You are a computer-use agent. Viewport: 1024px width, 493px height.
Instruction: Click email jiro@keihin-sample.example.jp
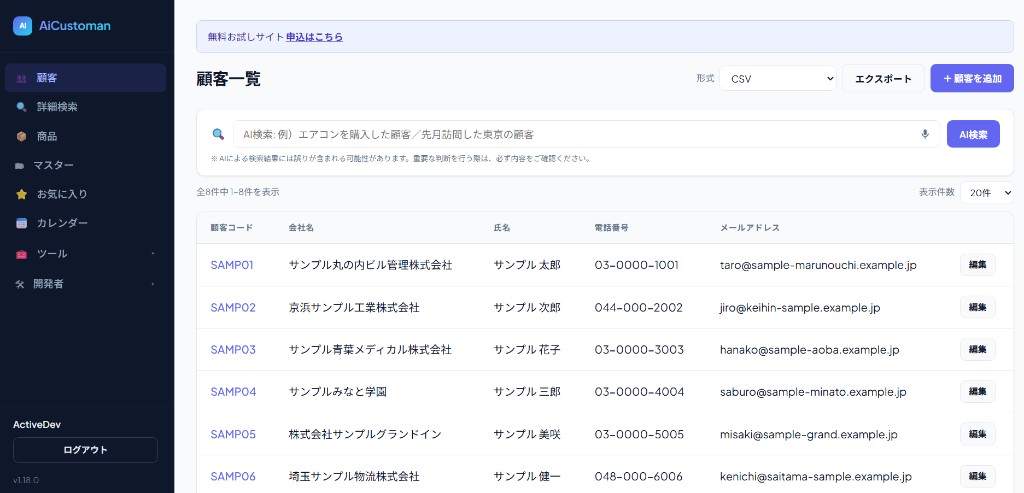(x=800, y=308)
